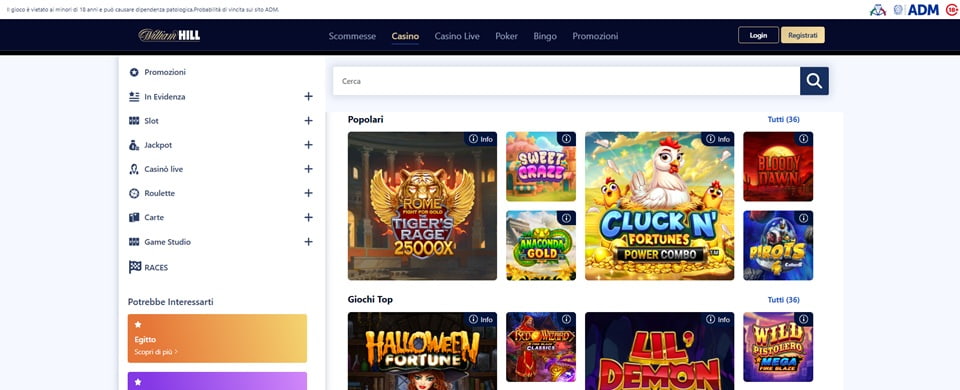Launch Cluck N' Fortunes game thumbnail
The width and height of the screenshot is (960, 390).
tap(659, 206)
